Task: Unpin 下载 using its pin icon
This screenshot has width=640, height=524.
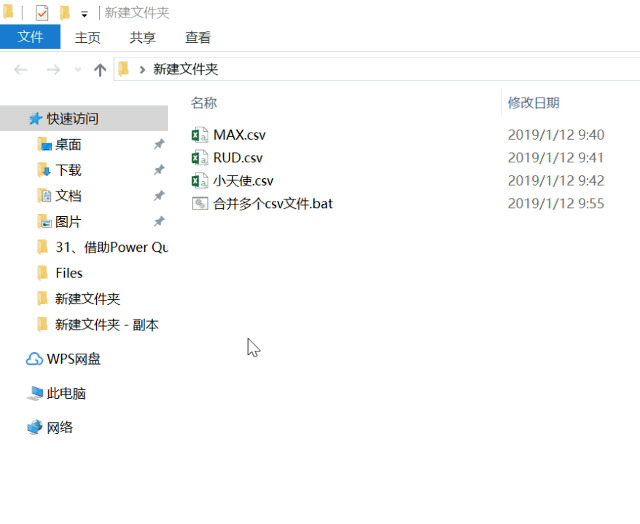Action: point(159,170)
